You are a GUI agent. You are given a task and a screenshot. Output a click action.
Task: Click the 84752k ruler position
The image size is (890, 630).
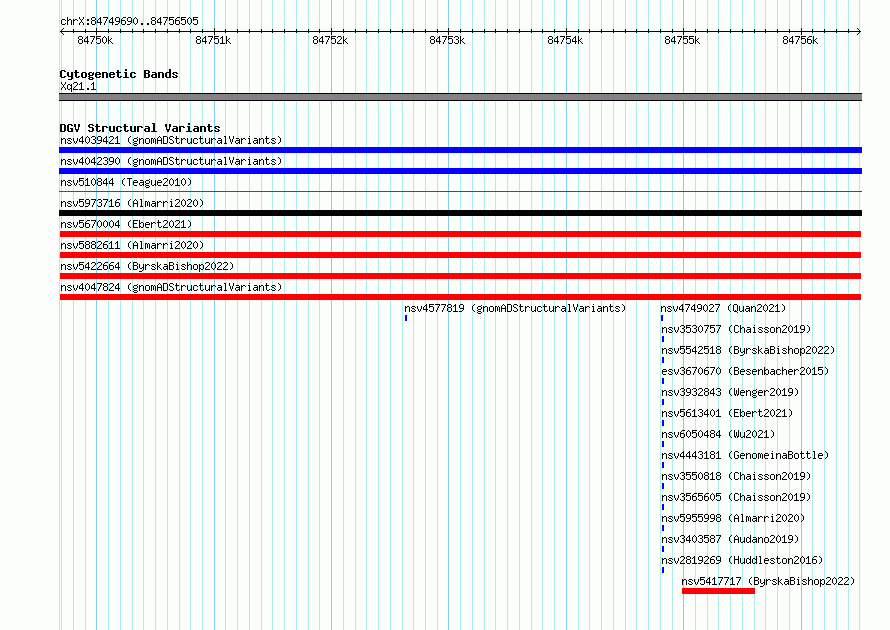[330, 40]
